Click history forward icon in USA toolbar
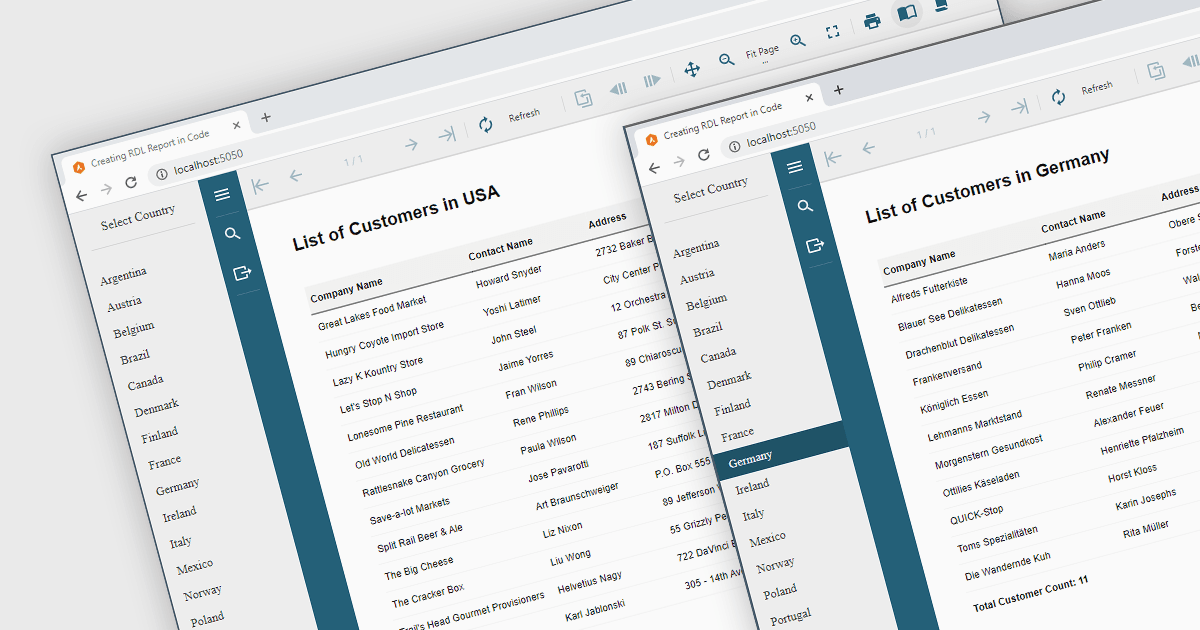The height and width of the screenshot is (630, 1200). [x=653, y=79]
